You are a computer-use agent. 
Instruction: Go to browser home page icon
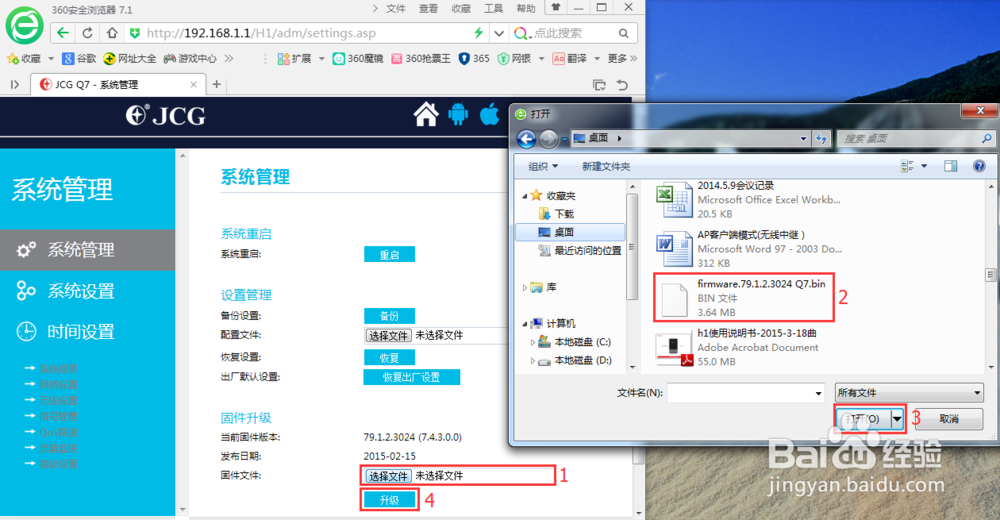click(112, 33)
